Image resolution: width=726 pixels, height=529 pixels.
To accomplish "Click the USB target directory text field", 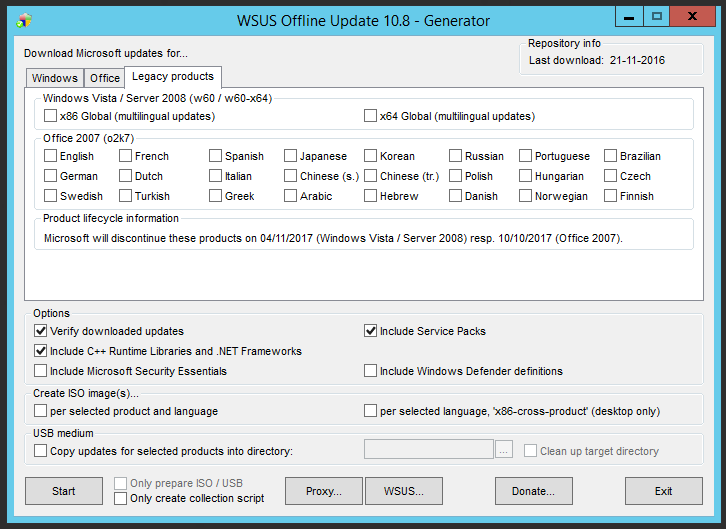I will pos(429,449).
